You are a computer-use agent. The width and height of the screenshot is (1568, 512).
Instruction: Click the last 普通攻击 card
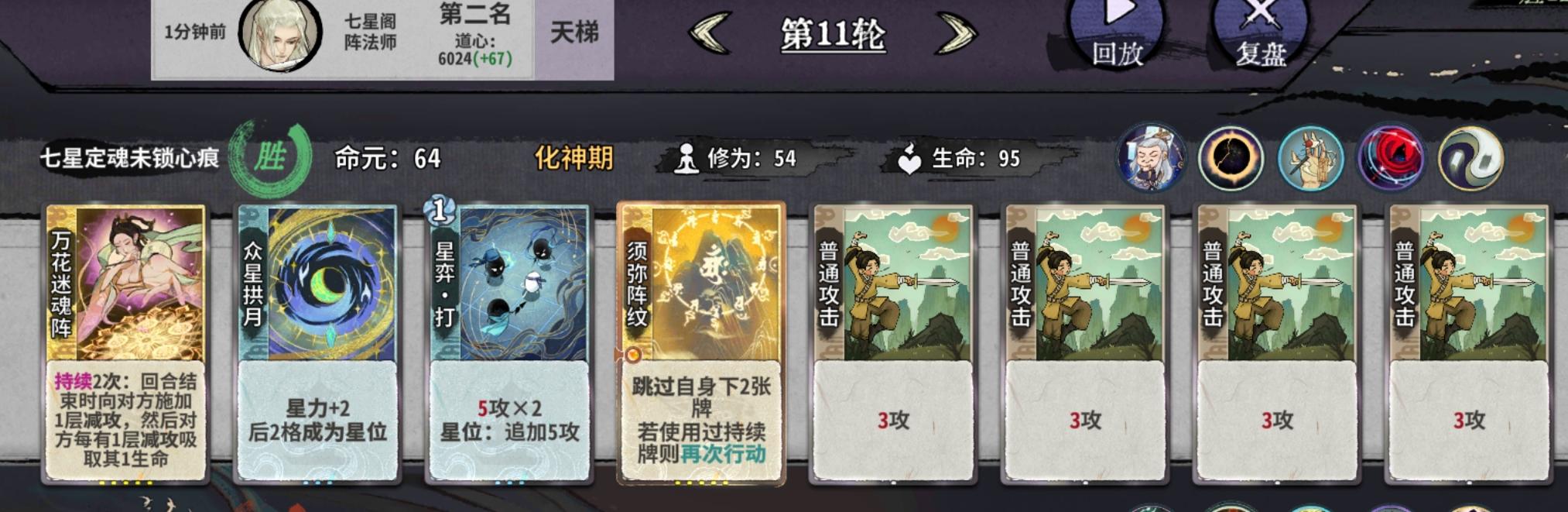(x=1469, y=343)
